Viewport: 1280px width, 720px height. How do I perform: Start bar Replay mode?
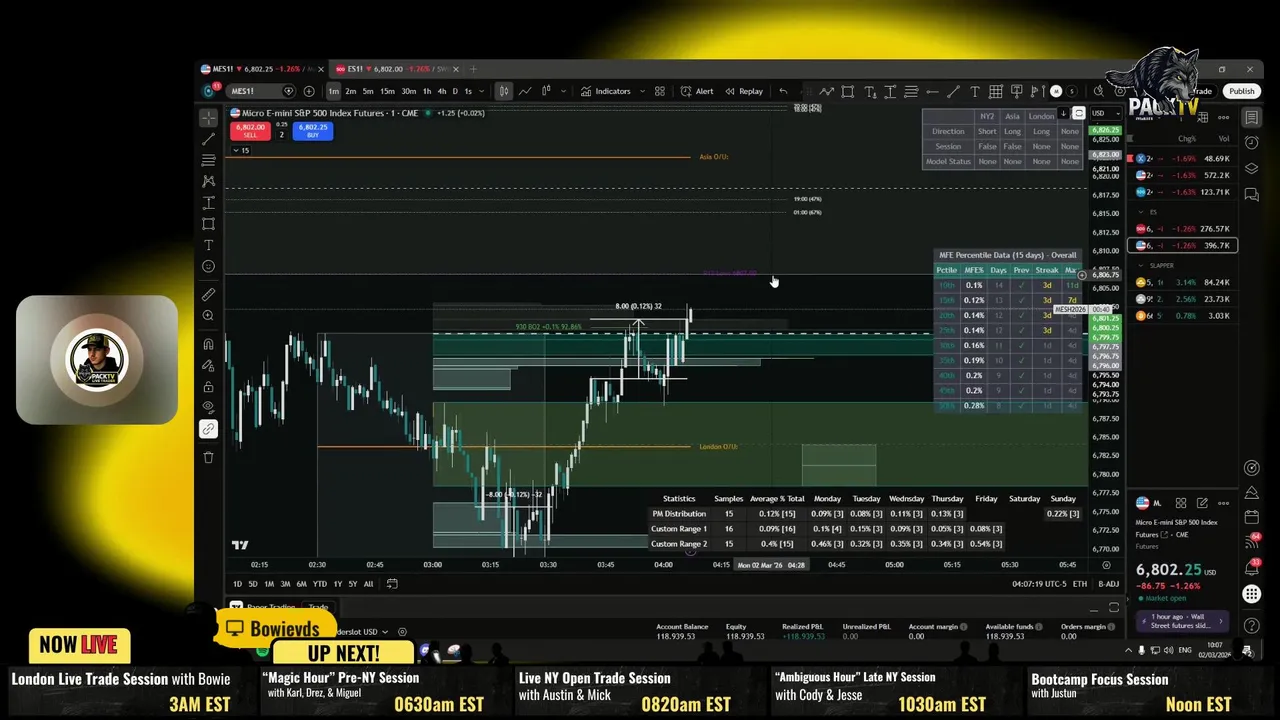744,91
